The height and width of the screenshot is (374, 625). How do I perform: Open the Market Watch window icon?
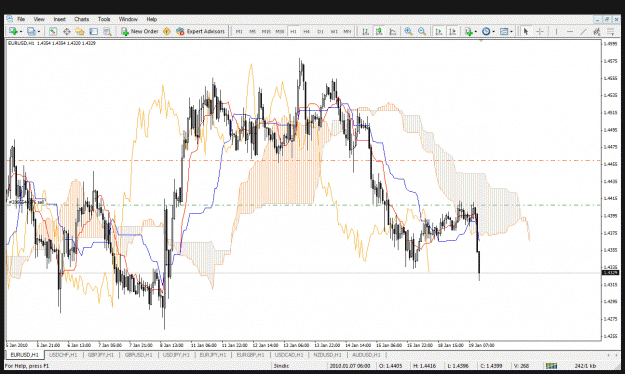[x=53, y=31]
